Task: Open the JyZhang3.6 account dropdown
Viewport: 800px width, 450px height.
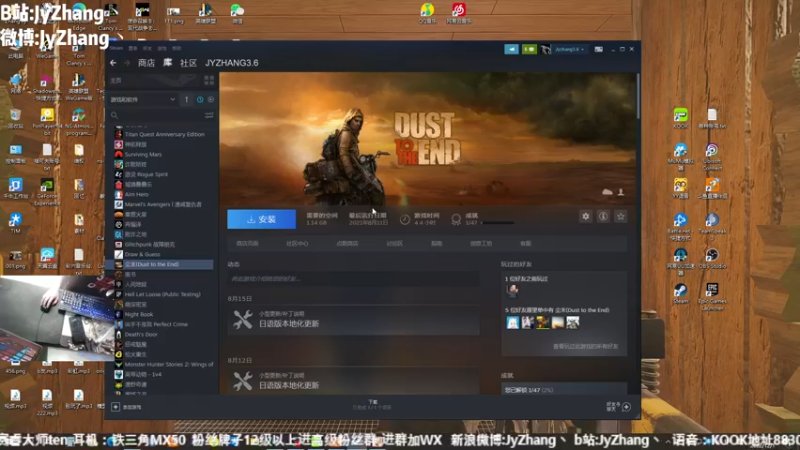Action: coord(570,49)
